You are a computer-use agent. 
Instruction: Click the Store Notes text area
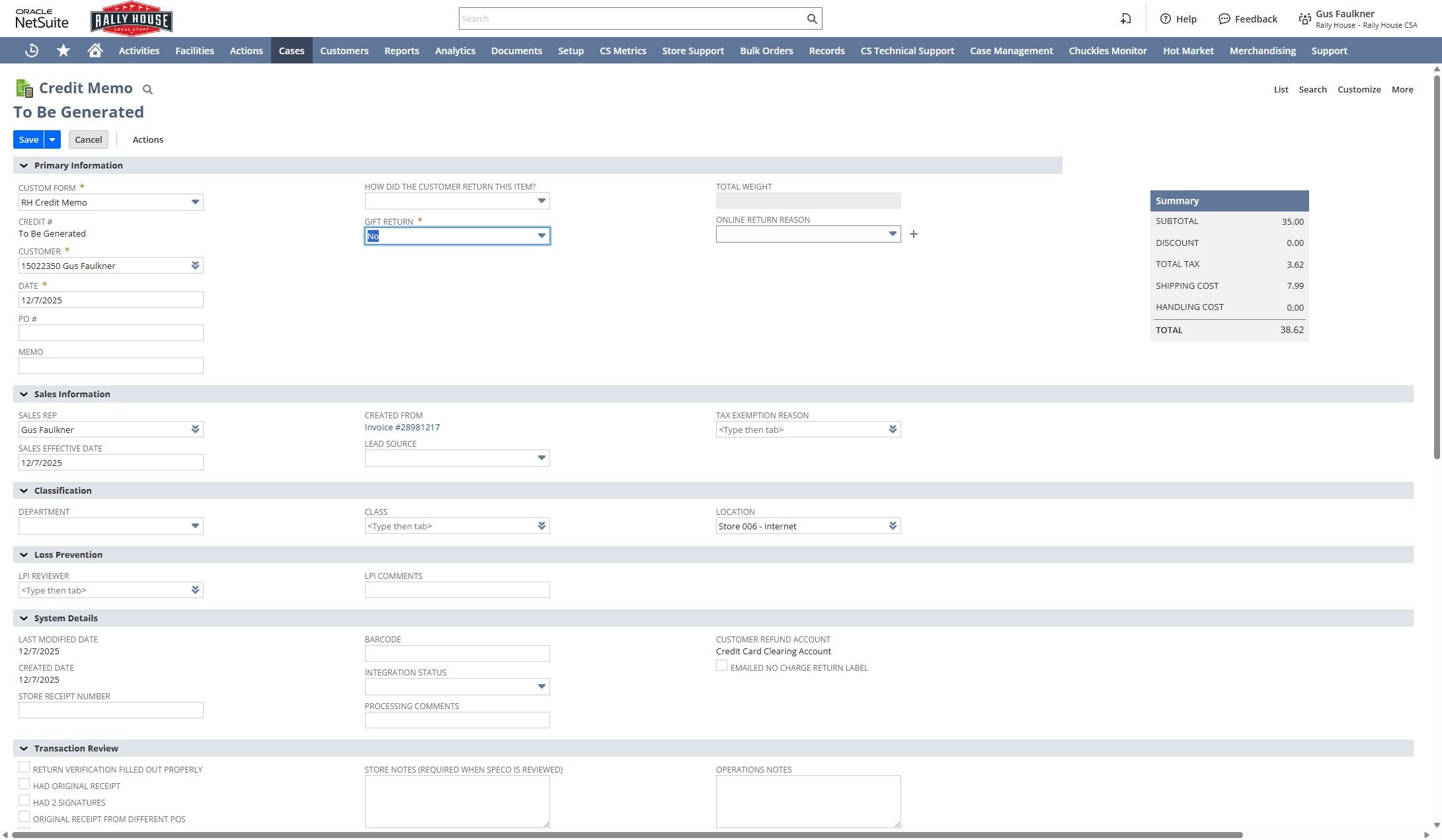tap(457, 802)
